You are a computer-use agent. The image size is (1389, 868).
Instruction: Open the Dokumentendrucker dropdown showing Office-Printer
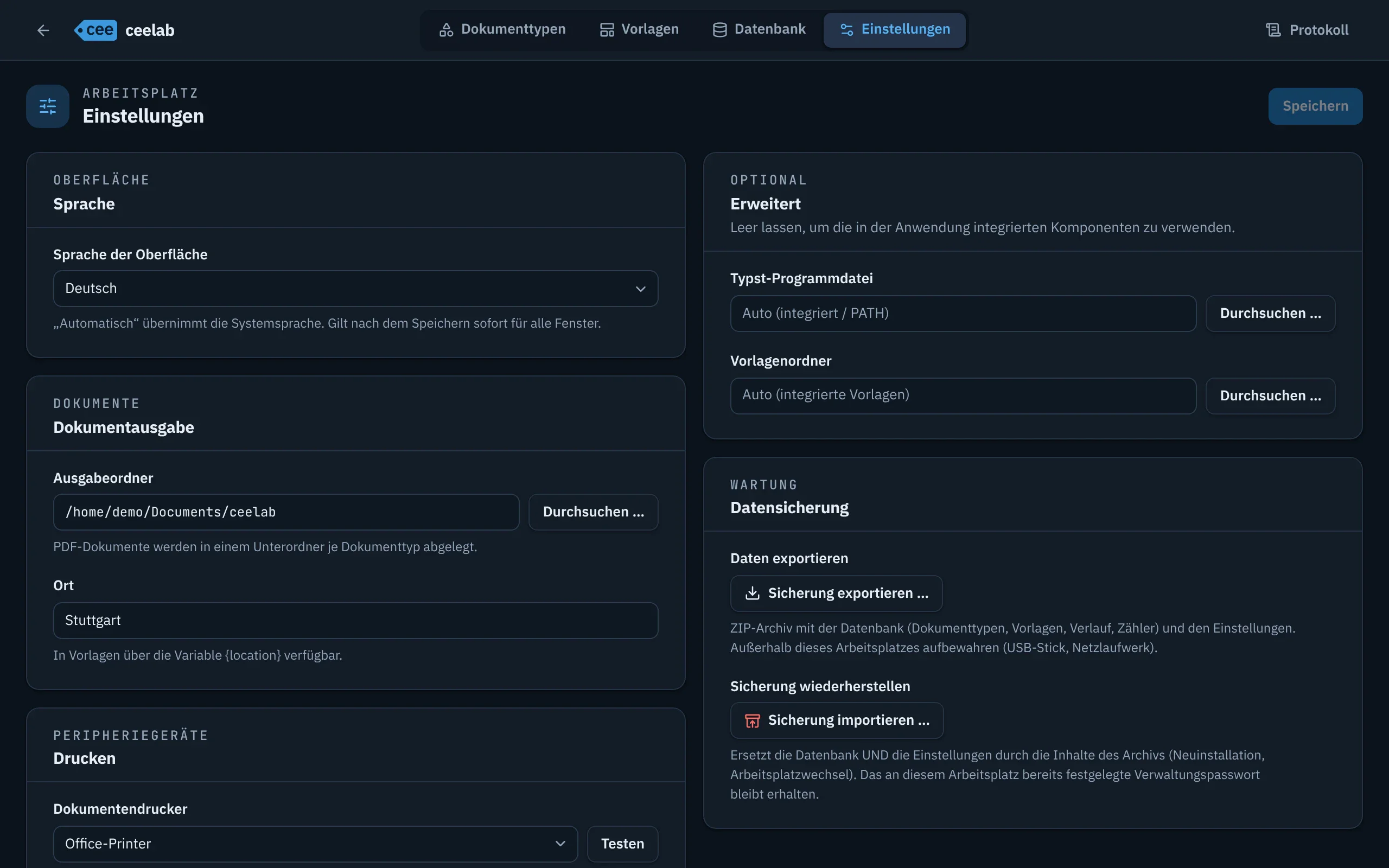316,844
